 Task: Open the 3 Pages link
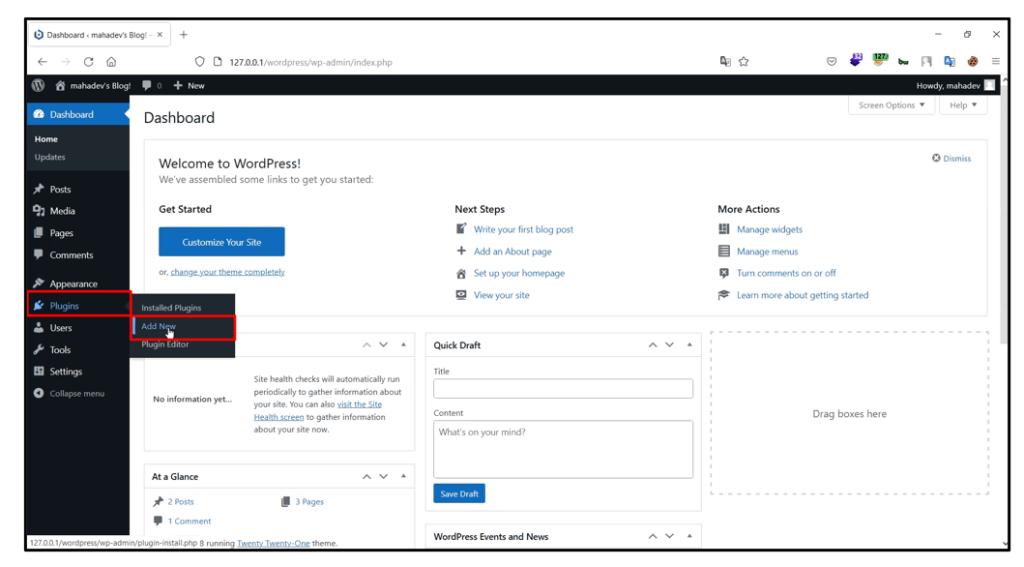[309, 502]
